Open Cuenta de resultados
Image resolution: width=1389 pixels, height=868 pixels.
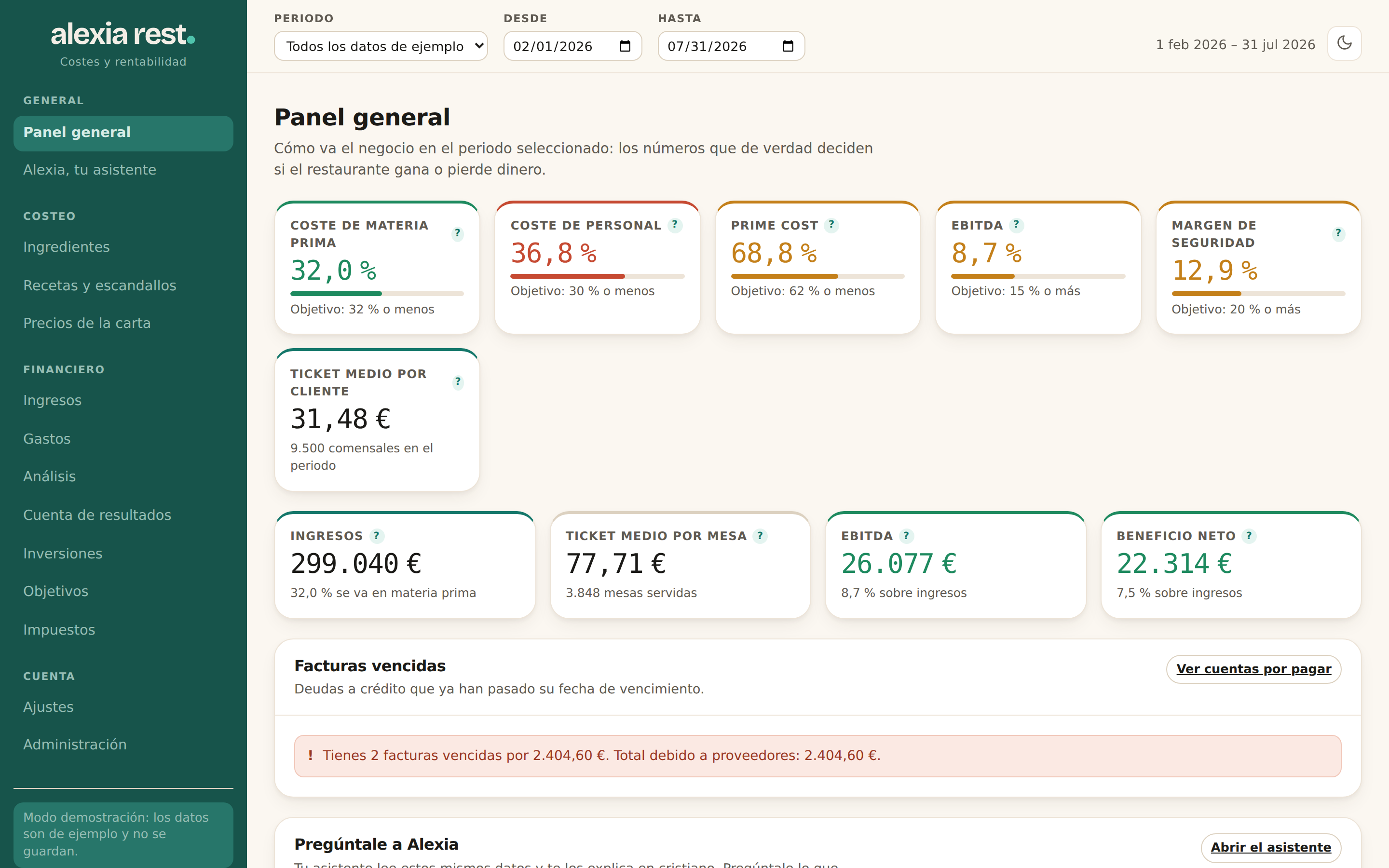coord(123,515)
